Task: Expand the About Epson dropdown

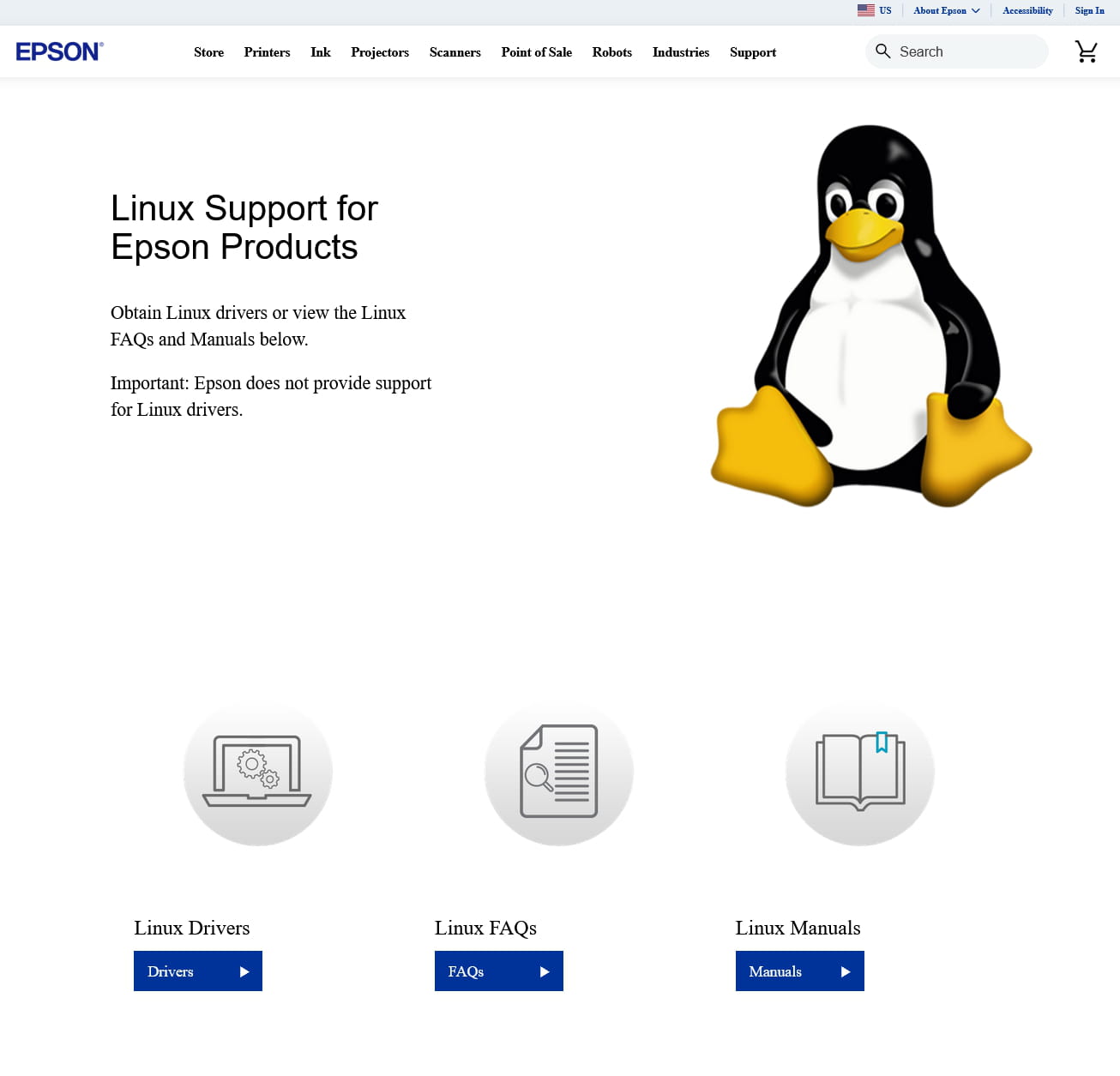Action: pos(947,10)
